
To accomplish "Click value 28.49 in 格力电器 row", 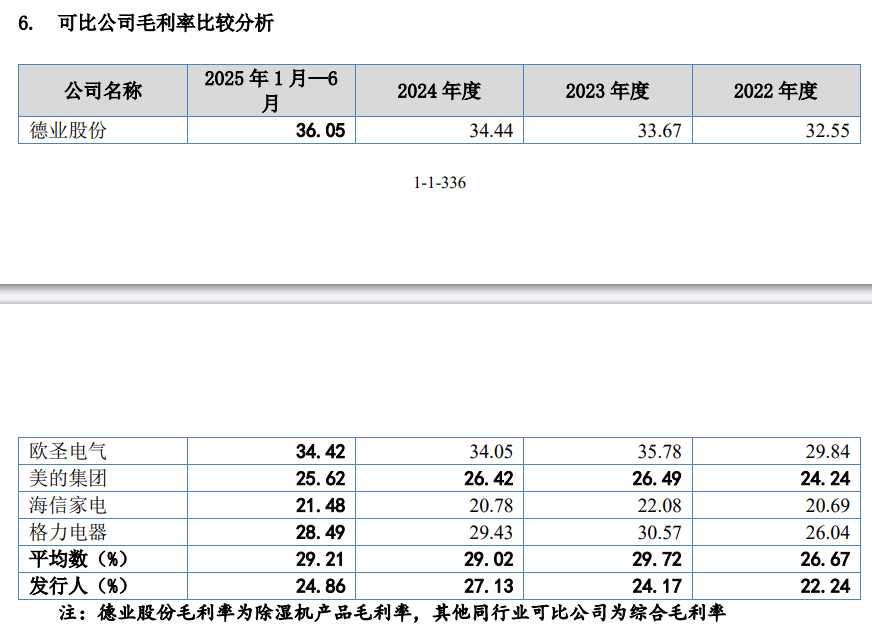I will pos(320,532).
